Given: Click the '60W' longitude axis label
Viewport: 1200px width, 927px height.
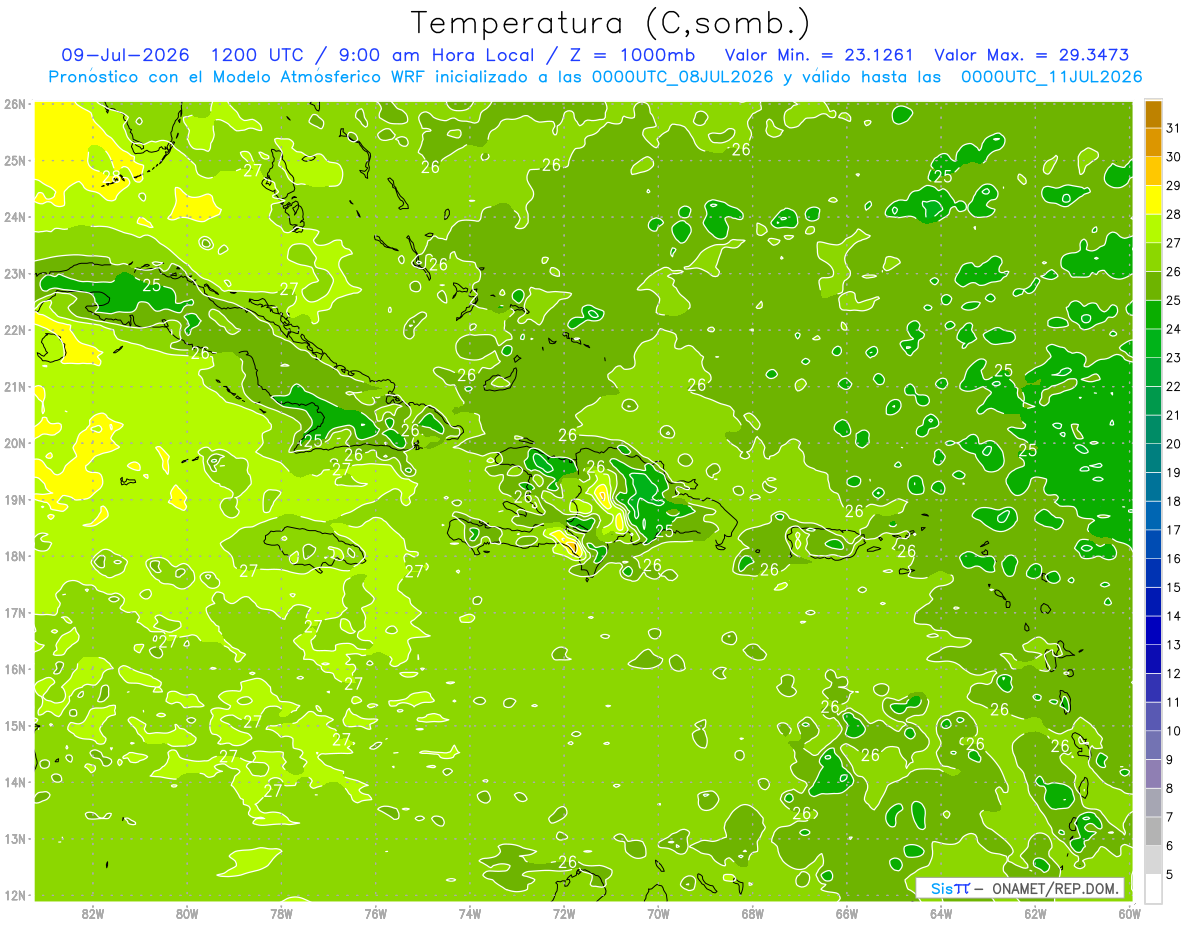Looking at the screenshot, I should pos(1129,913).
